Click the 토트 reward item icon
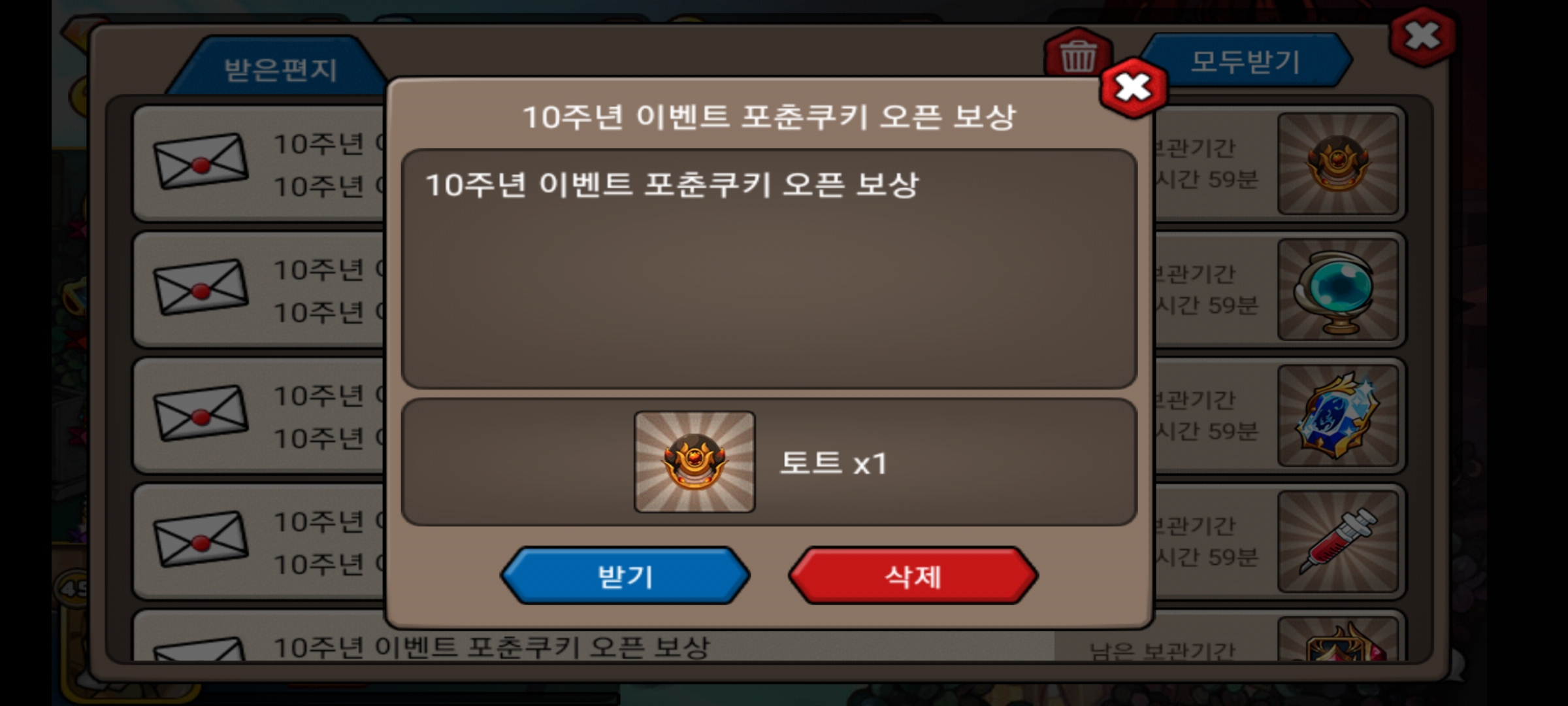 point(694,462)
